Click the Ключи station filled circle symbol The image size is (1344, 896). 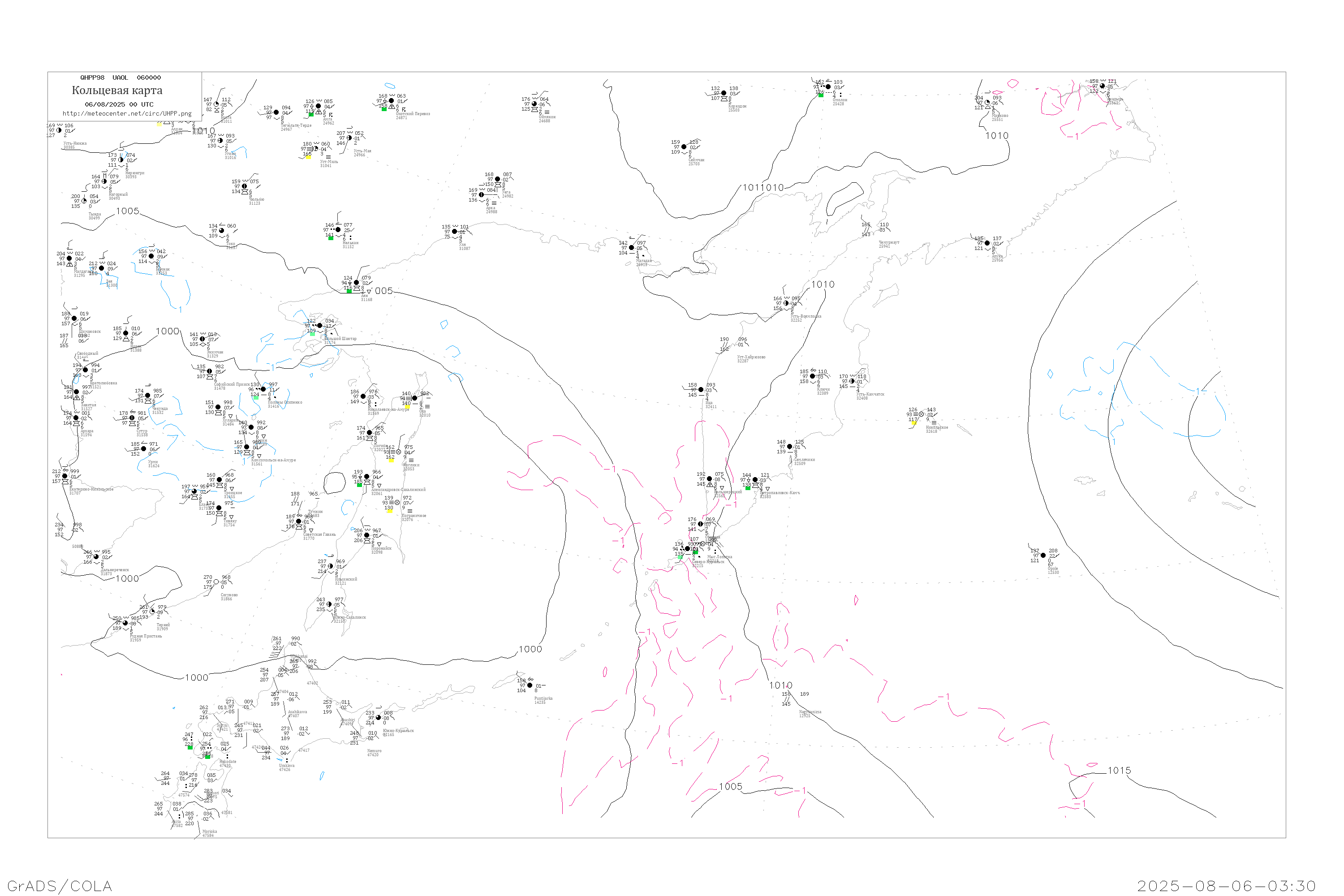click(813, 377)
